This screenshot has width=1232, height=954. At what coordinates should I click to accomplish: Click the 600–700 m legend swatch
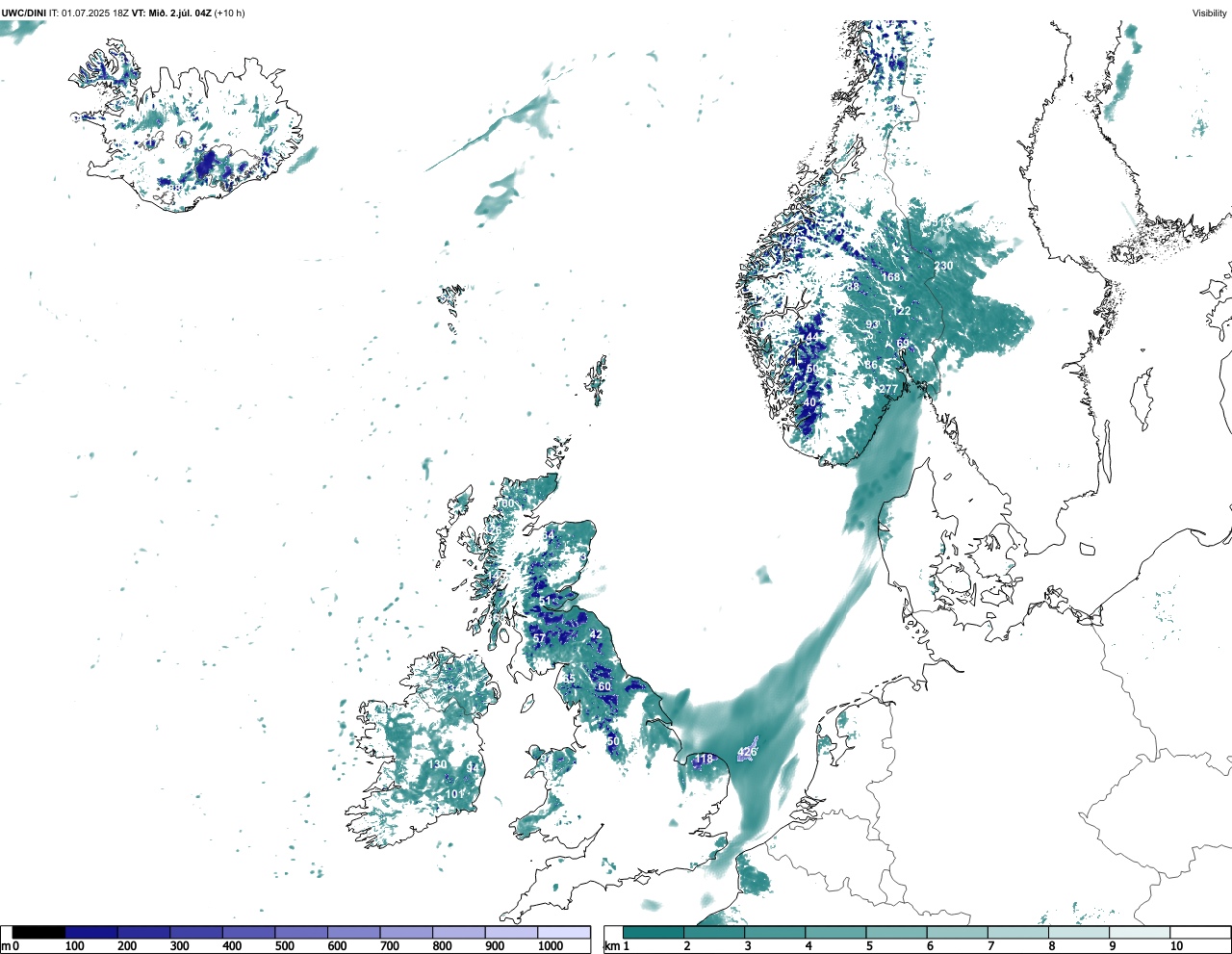pos(354,933)
